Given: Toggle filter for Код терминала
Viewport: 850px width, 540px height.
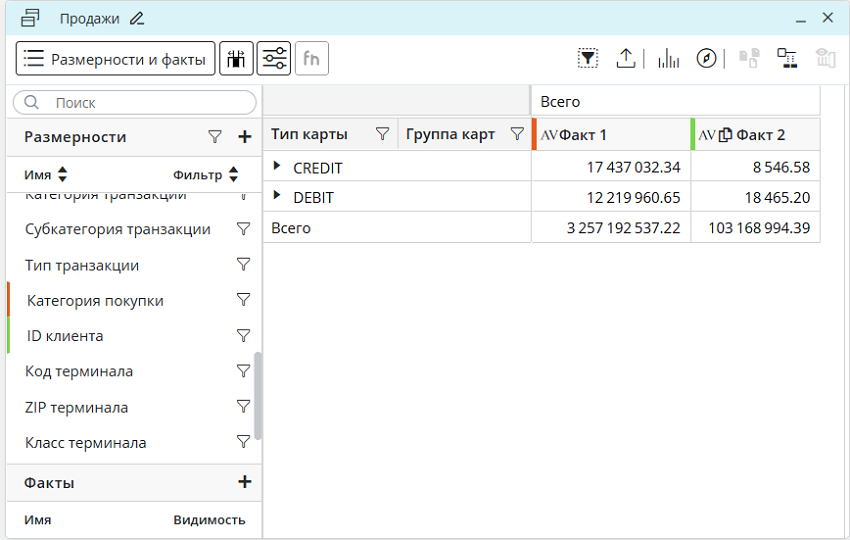Looking at the screenshot, I should point(242,371).
